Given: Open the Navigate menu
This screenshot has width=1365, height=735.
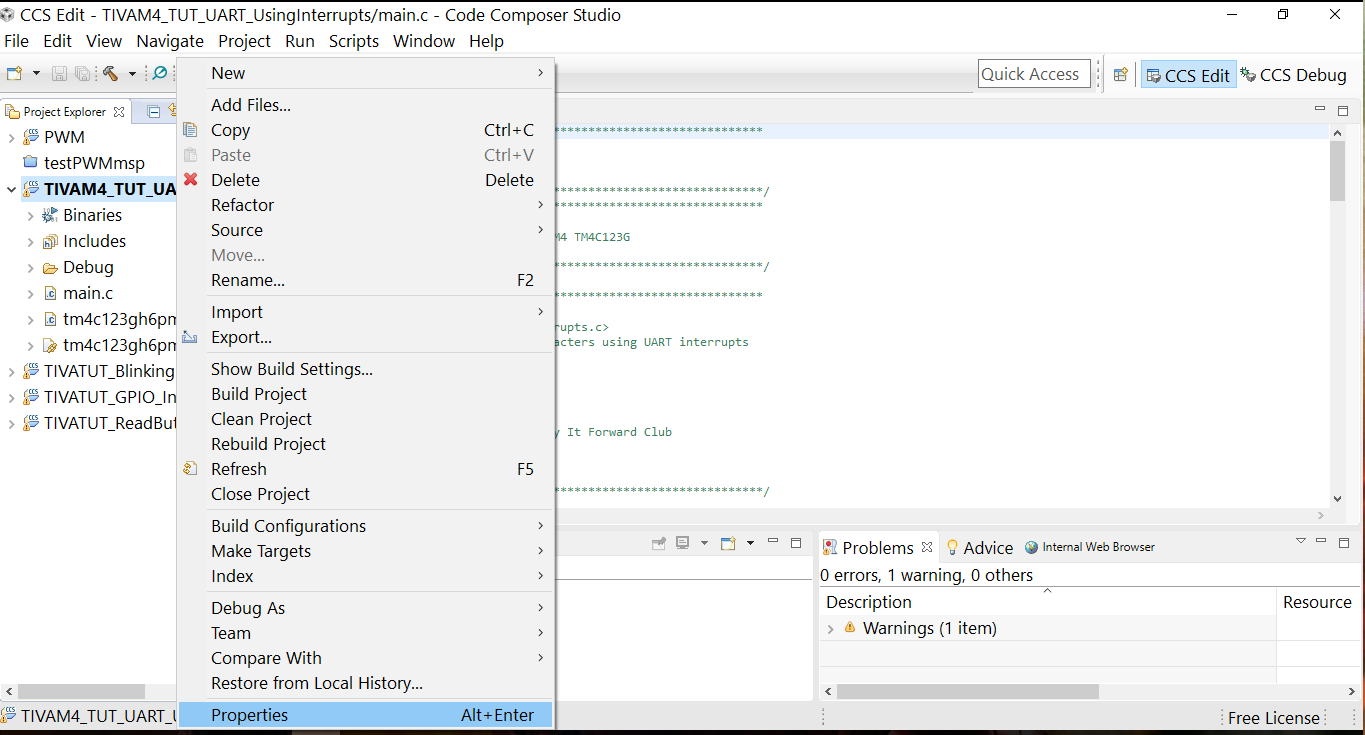Looking at the screenshot, I should (x=170, y=41).
